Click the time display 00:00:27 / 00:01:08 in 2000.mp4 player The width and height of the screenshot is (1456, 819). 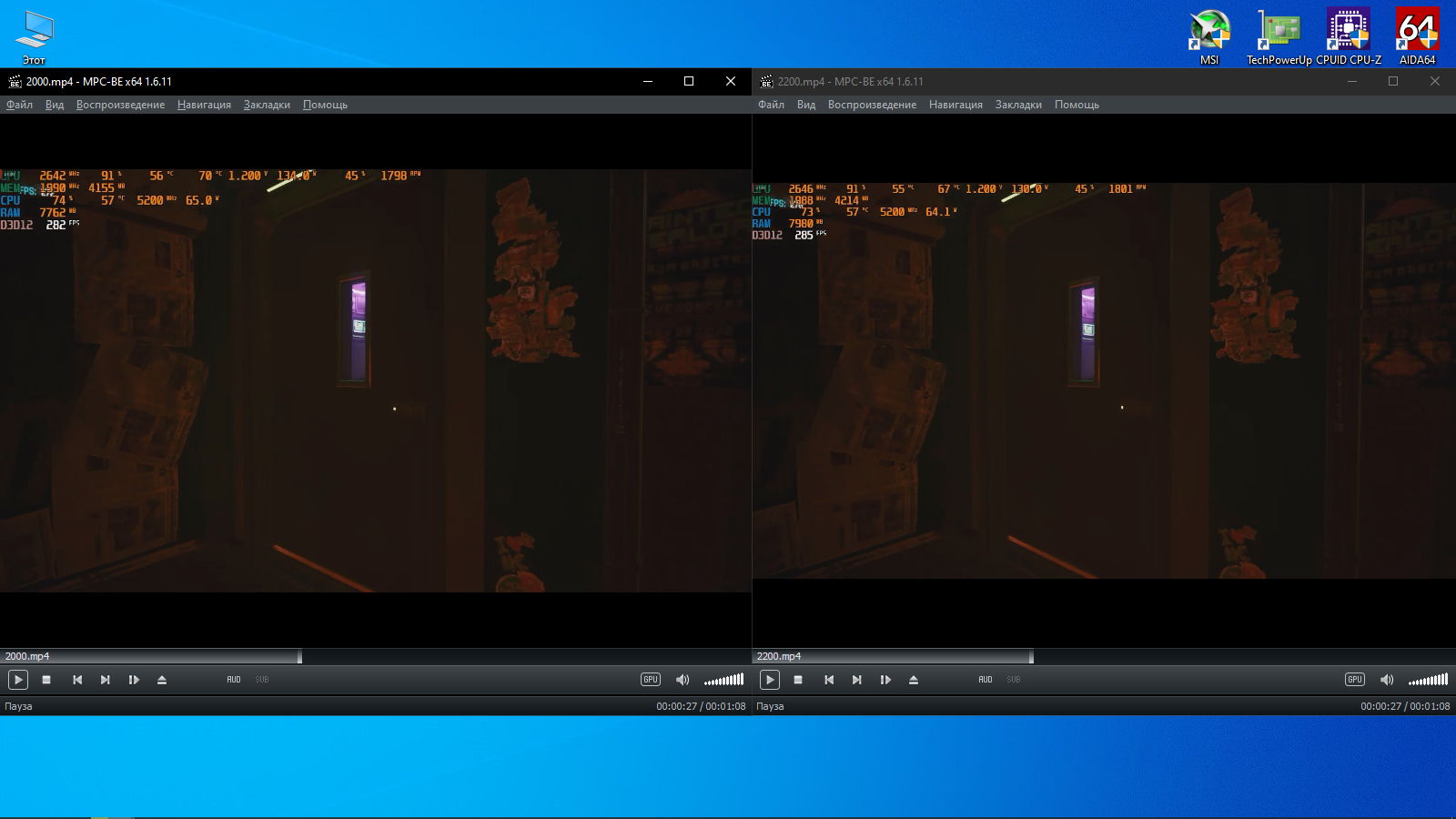point(701,706)
